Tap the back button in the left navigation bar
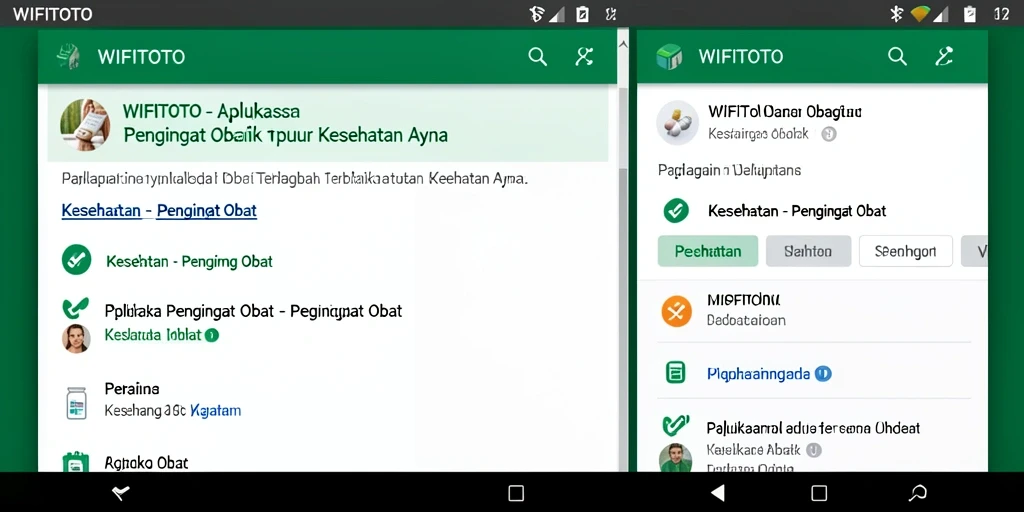Viewport: 1024px width, 512px height. click(120, 492)
